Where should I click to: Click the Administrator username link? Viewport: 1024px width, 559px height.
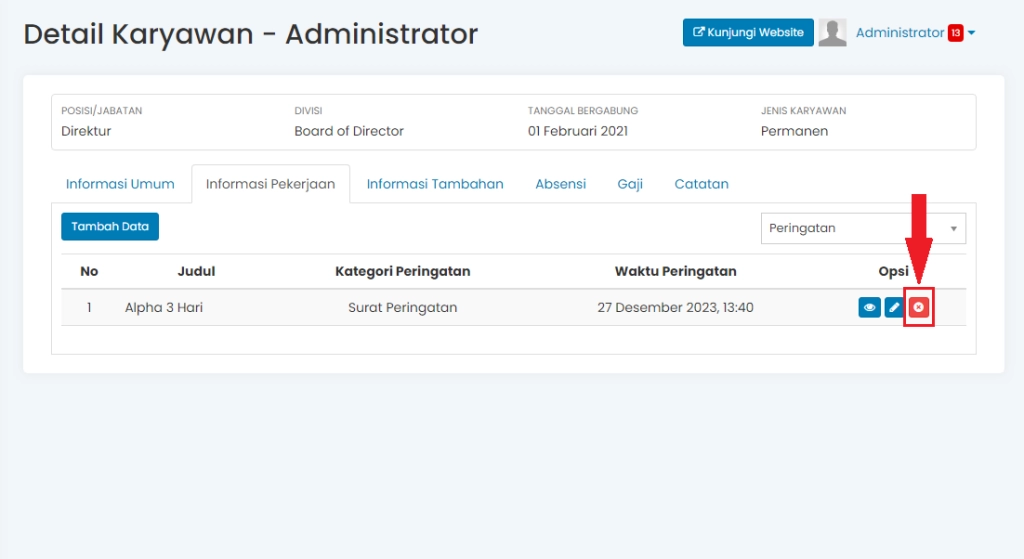click(x=899, y=33)
